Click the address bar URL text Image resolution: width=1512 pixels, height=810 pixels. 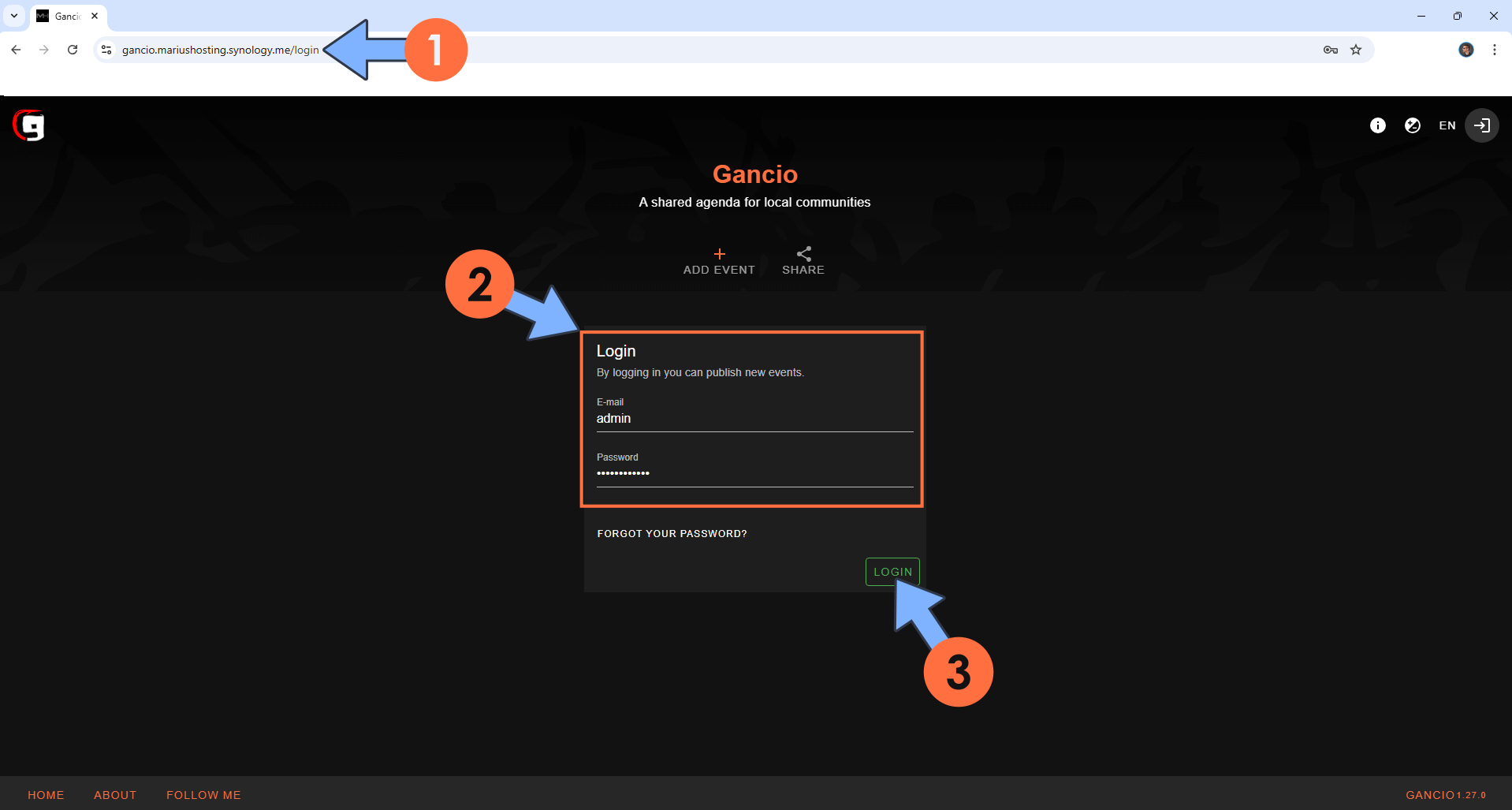(x=220, y=50)
